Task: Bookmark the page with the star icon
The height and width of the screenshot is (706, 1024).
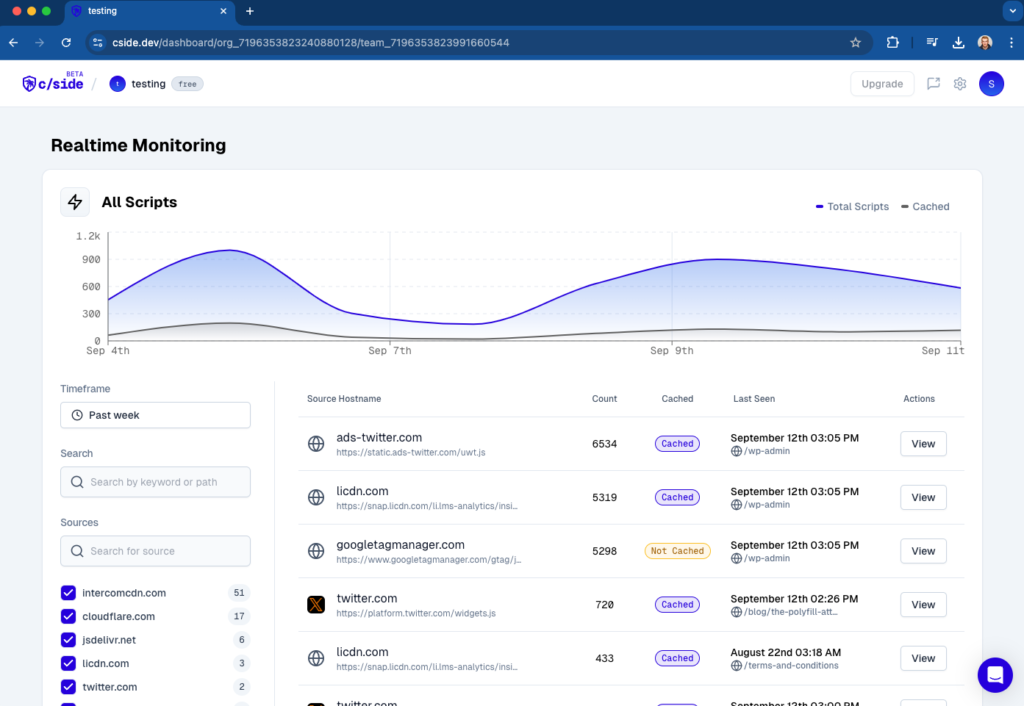Action: coord(855,43)
